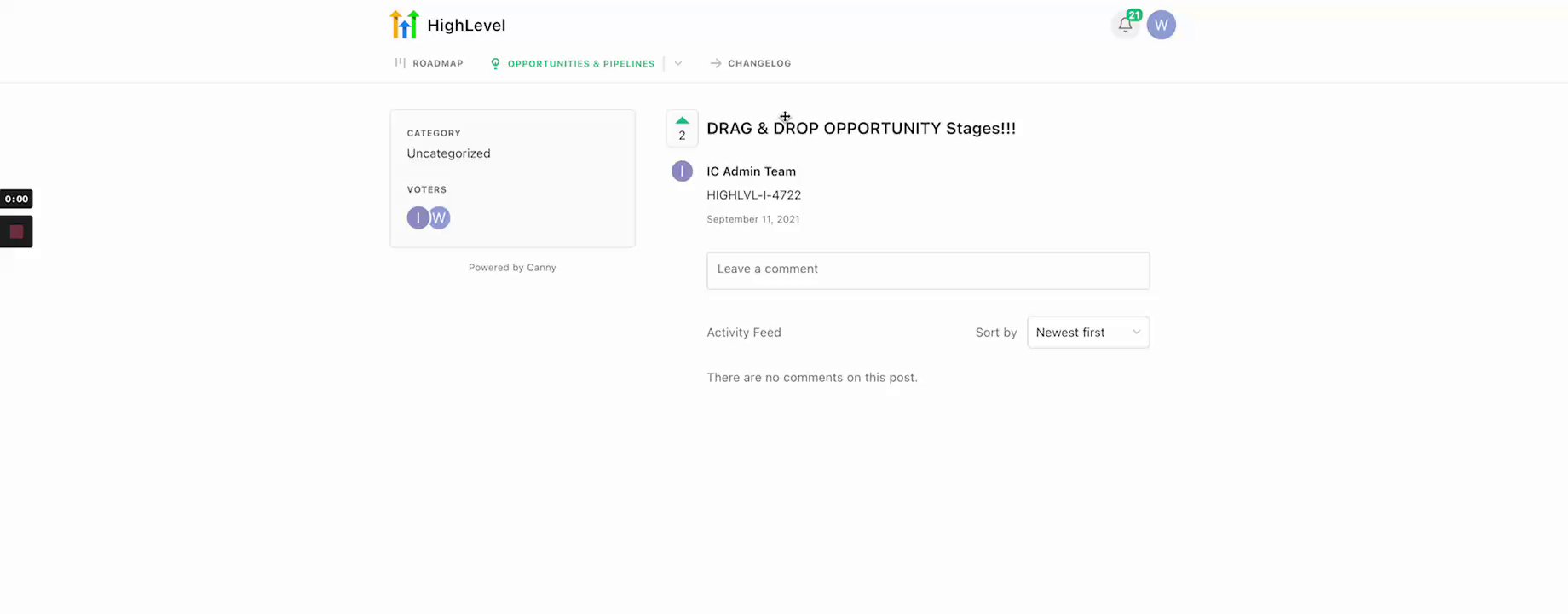Follow the Powered by Canny link
Image resolution: width=1568 pixels, height=614 pixels.
pos(512,268)
